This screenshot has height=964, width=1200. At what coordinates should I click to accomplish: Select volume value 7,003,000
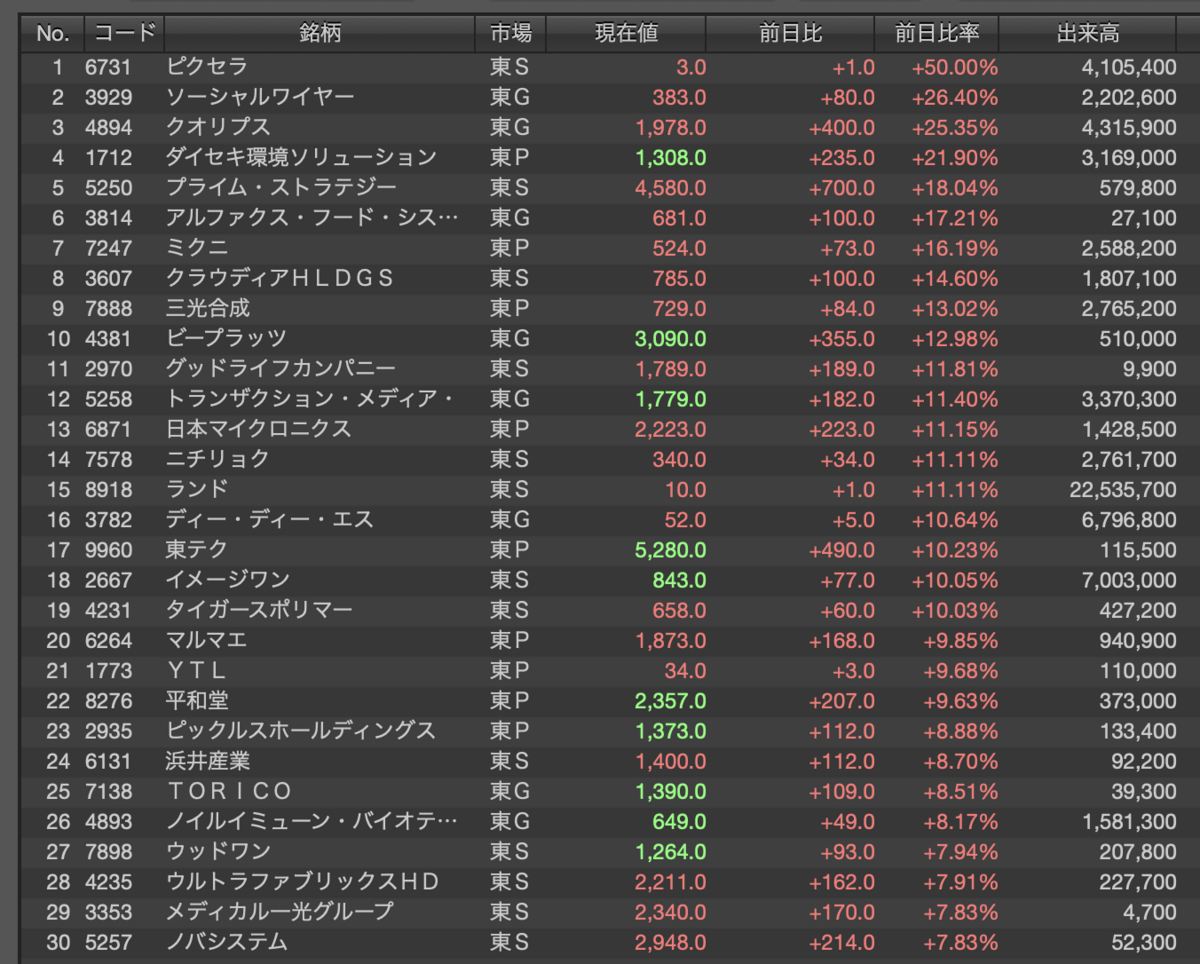tap(1129, 579)
